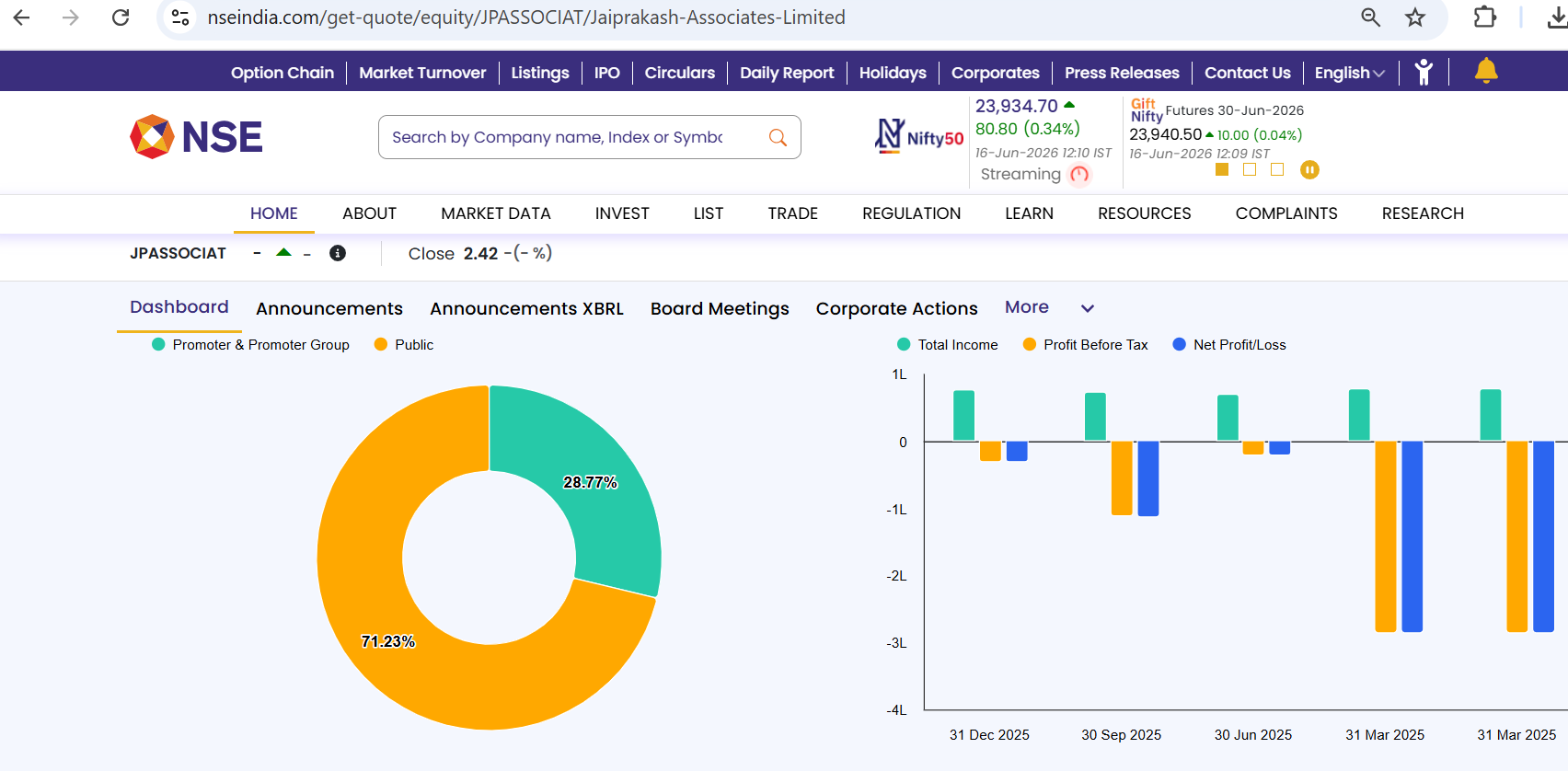
Task: Open the English language dropdown
Action: coord(1349,73)
